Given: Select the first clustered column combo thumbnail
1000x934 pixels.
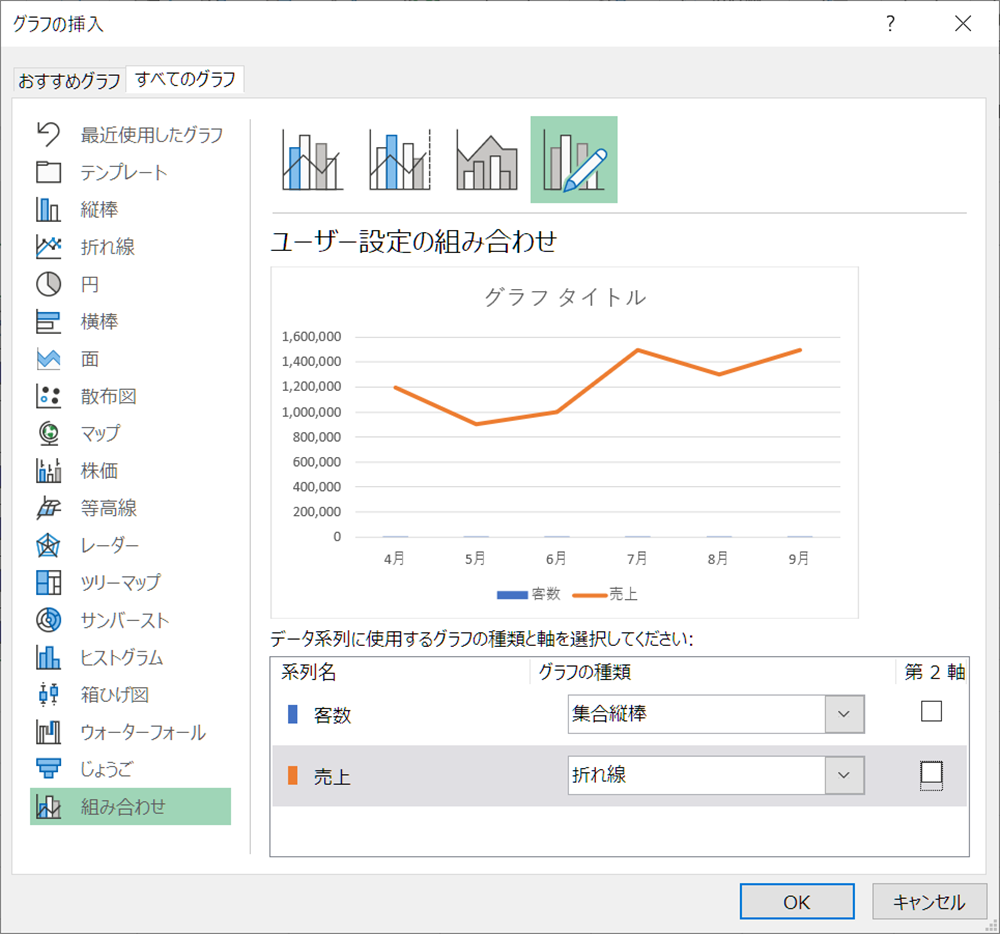Looking at the screenshot, I should (312, 159).
